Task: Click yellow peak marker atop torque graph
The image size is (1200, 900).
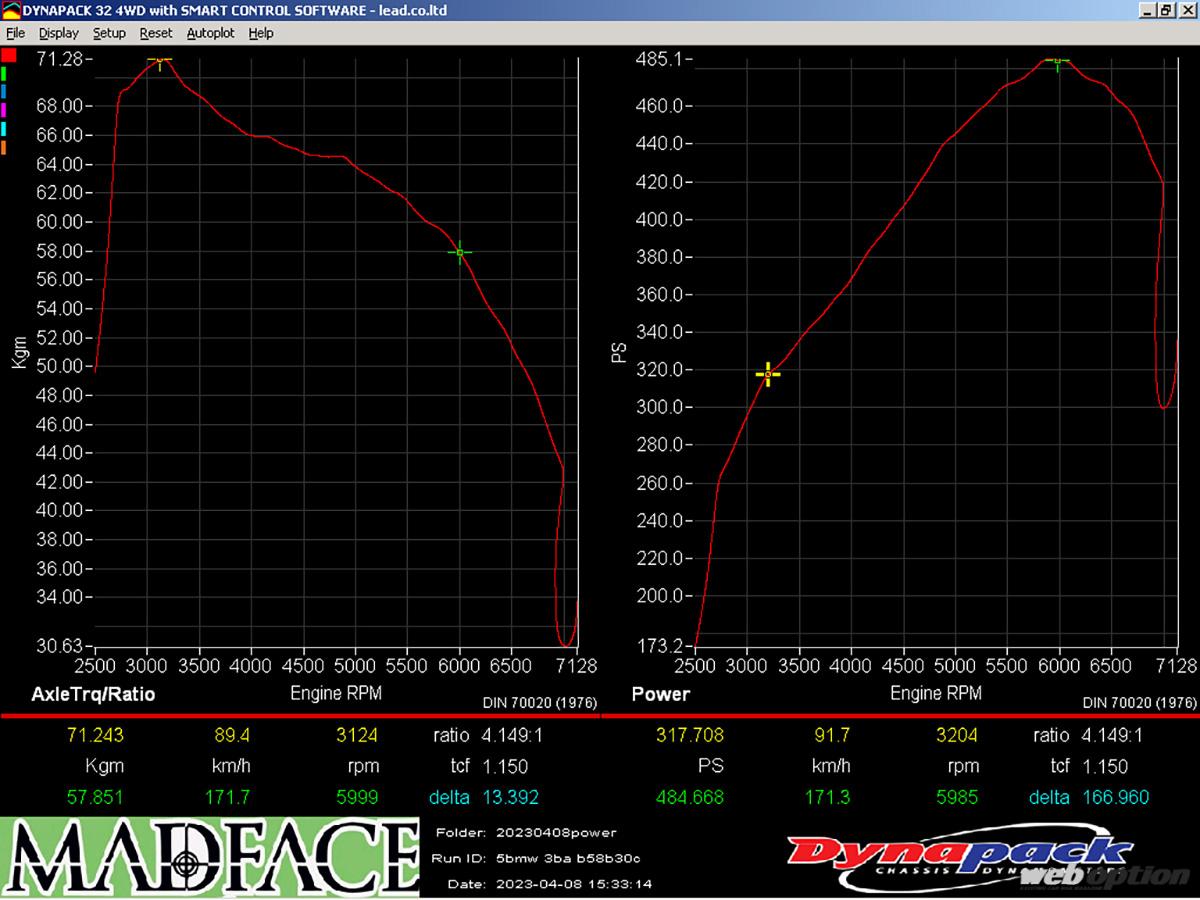Action: pyautogui.click(x=159, y=61)
